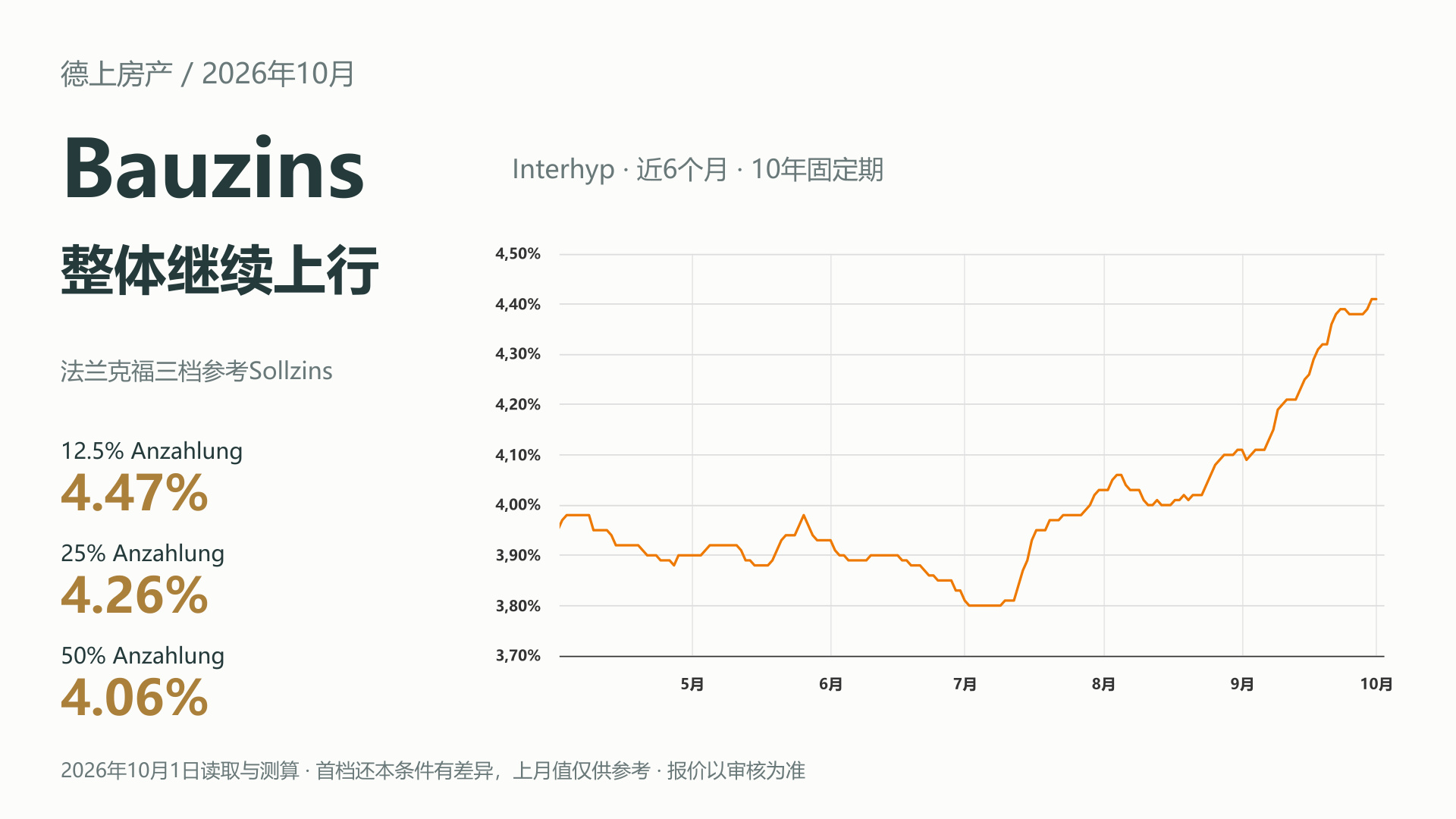Click the subtitle Interhyp · 近6个月 · 10年固定期

coord(698,169)
